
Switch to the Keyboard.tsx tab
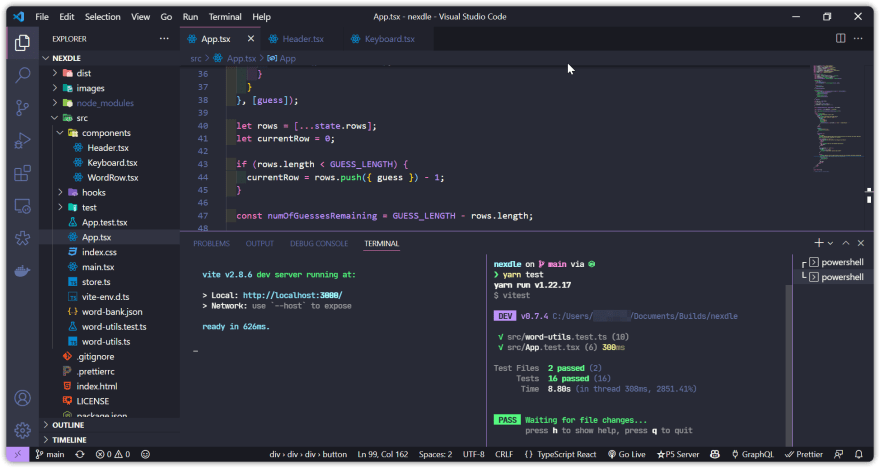click(x=389, y=39)
